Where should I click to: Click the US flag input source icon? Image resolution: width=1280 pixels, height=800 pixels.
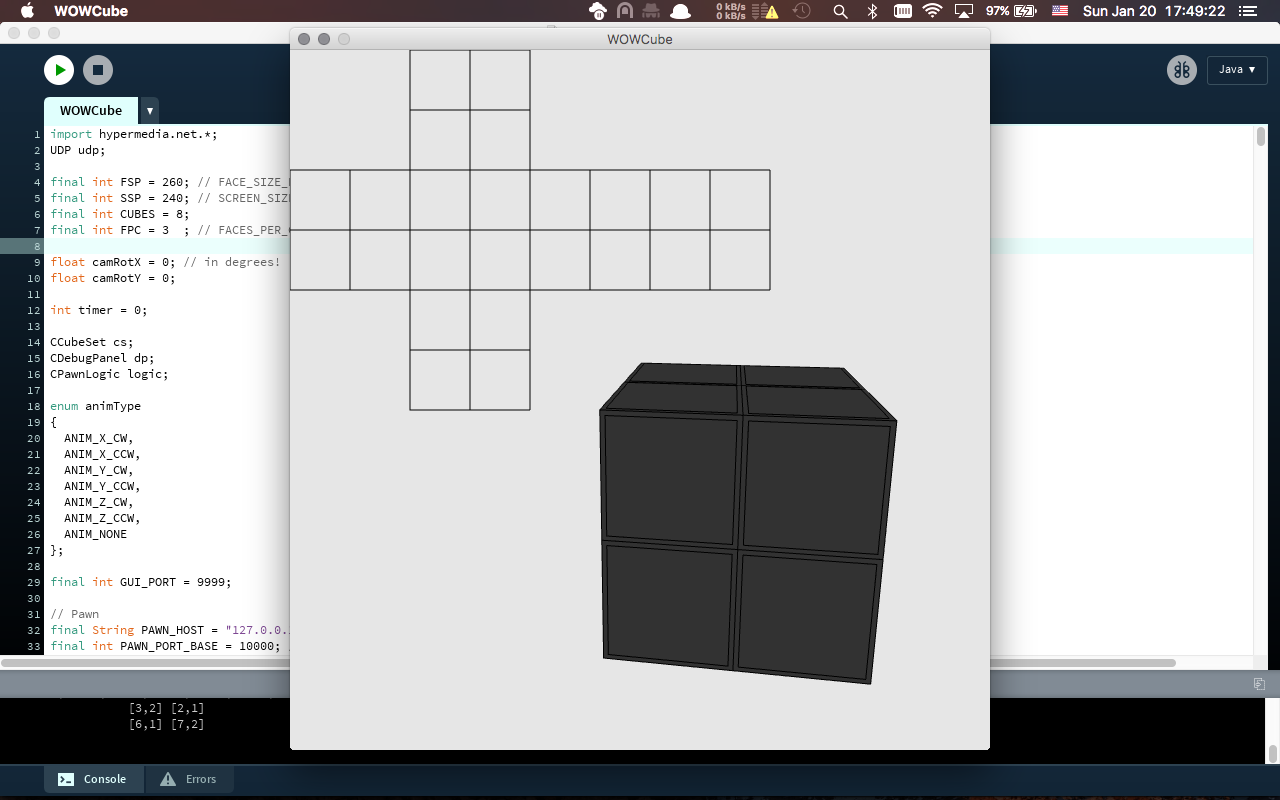tap(1061, 11)
